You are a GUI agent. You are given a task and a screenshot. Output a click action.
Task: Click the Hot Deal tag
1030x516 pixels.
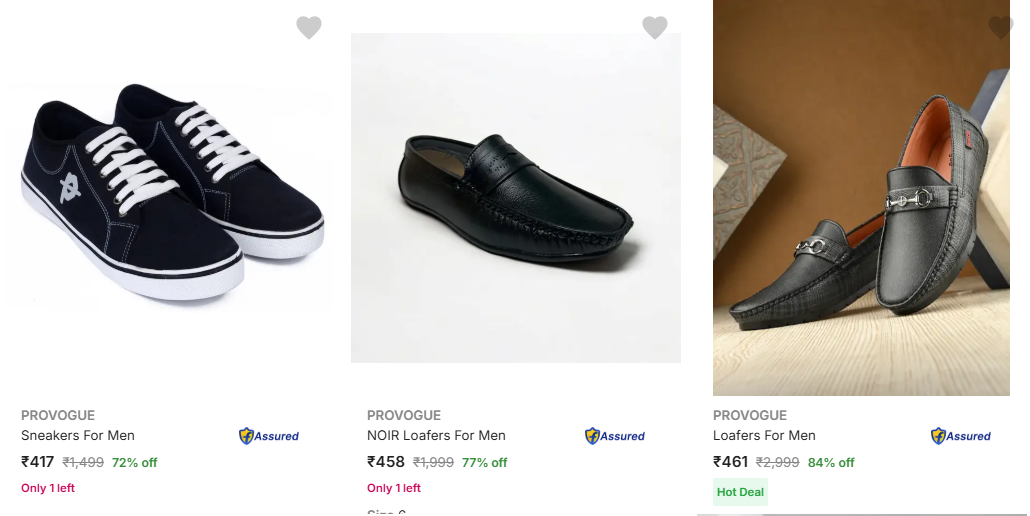(x=740, y=492)
